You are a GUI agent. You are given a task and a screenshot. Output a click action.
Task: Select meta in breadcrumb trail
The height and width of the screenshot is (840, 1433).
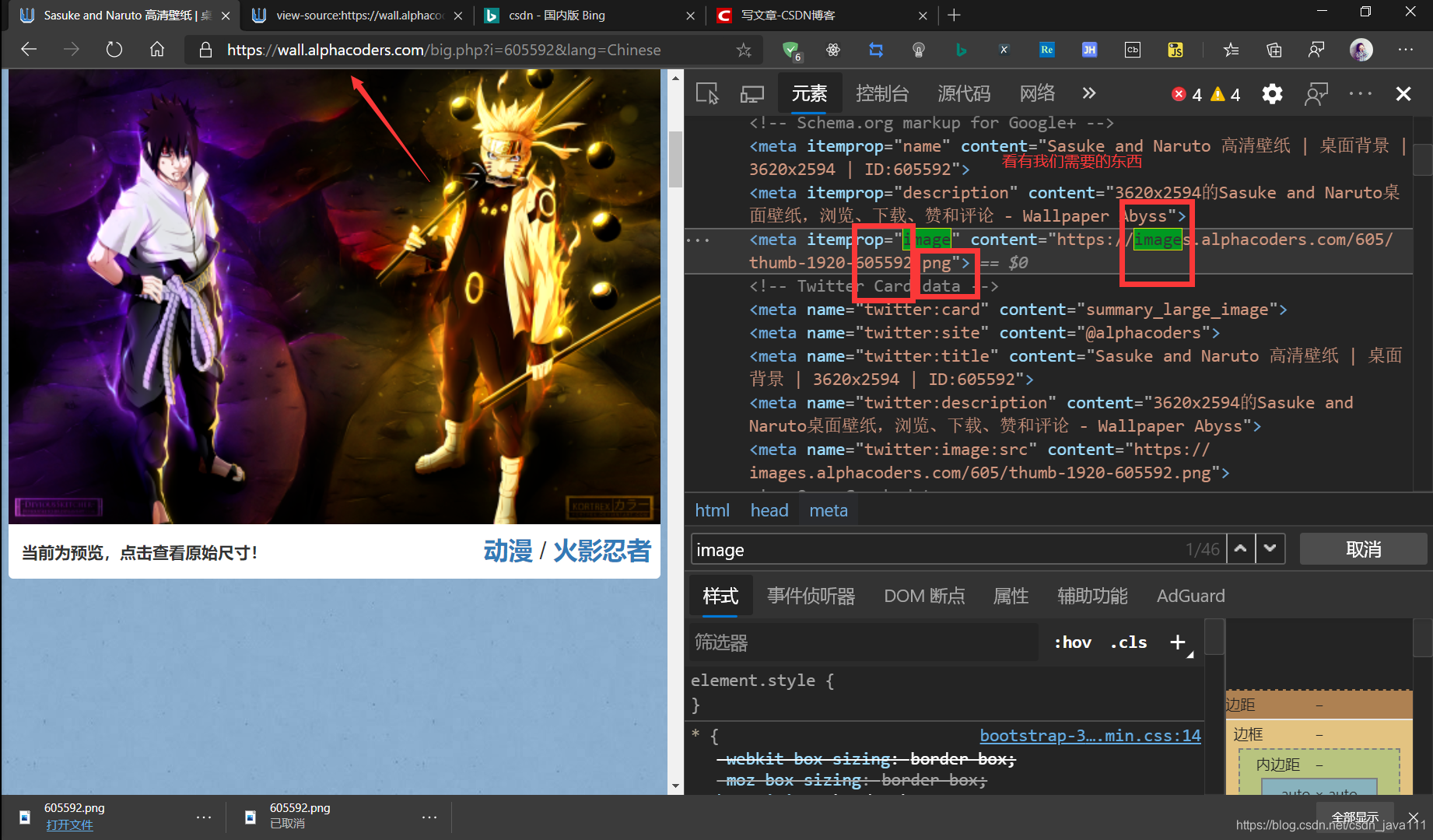click(829, 510)
